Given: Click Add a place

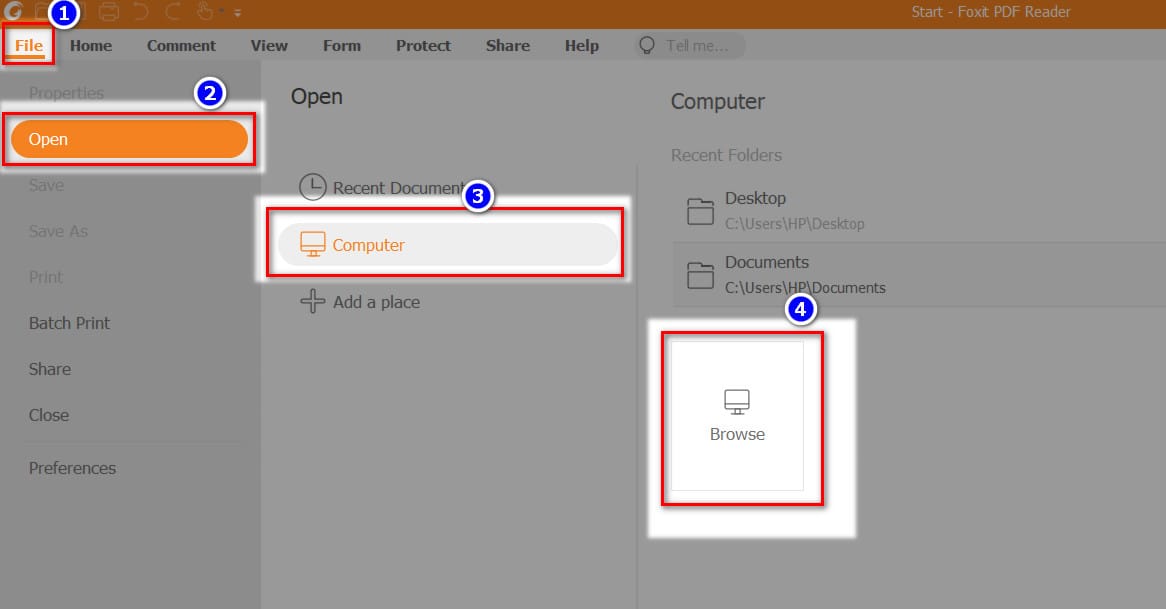Looking at the screenshot, I should [x=360, y=302].
